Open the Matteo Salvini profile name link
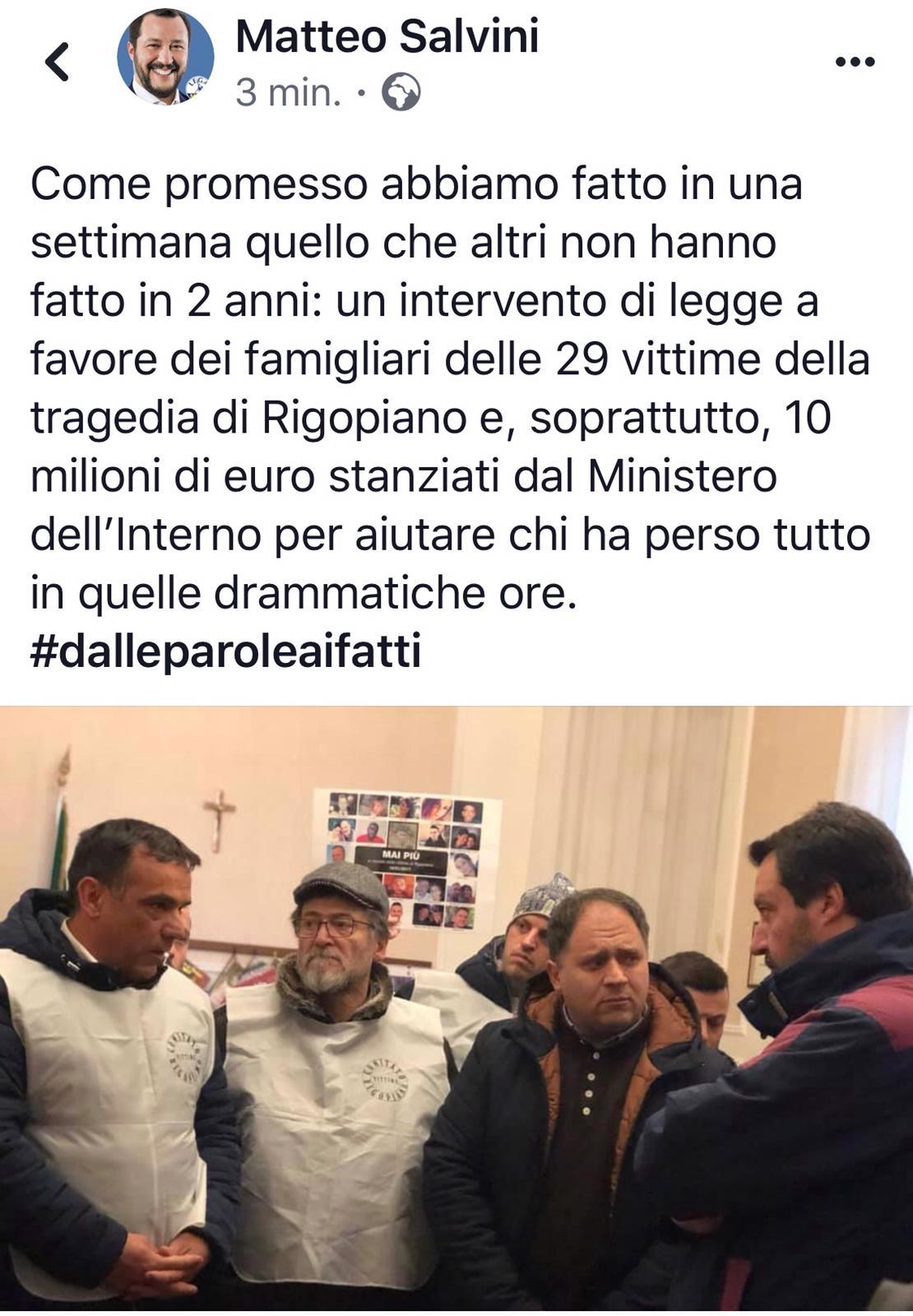Image resolution: width=913 pixels, height=1316 pixels. [x=387, y=36]
